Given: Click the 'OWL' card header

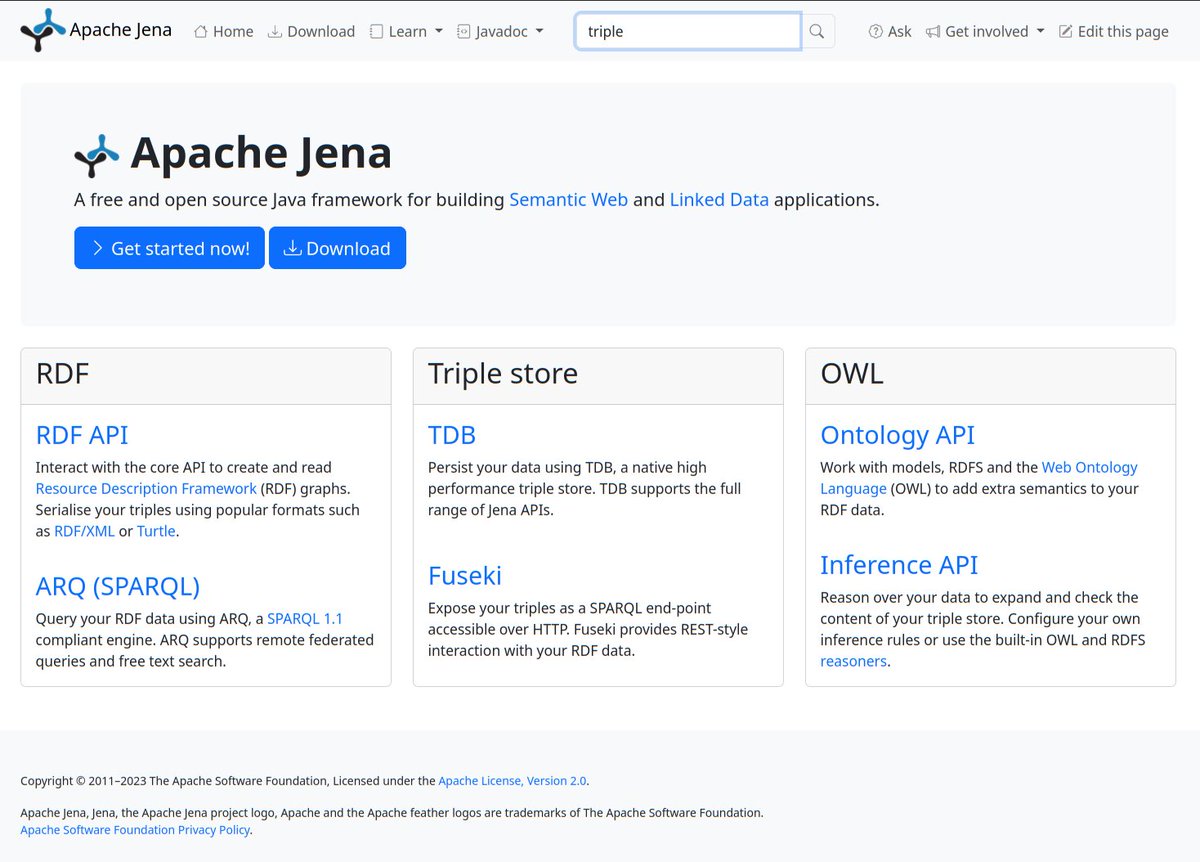Looking at the screenshot, I should (990, 376).
